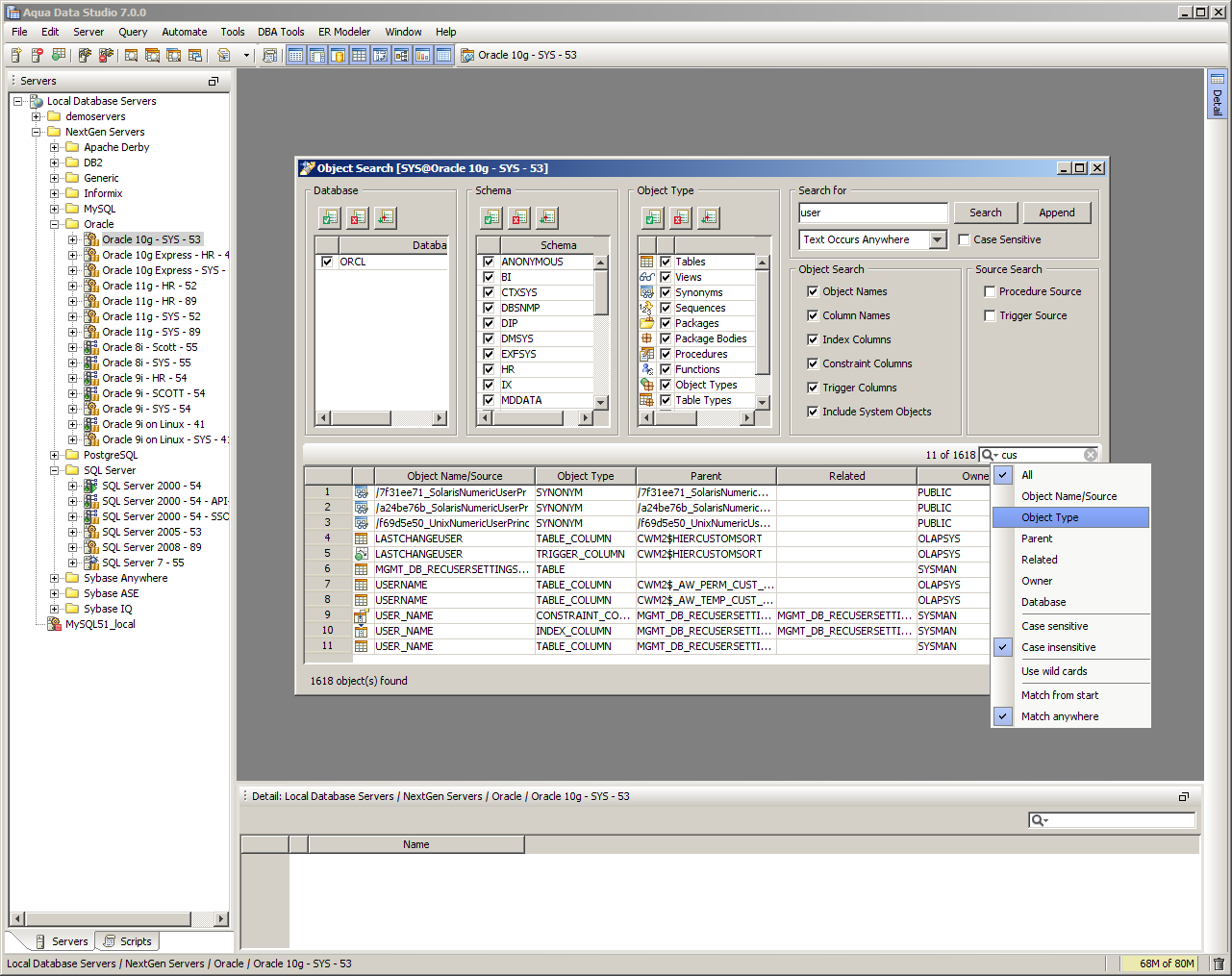Screen dimensions: 1232x976
Task: Collapse the SQL Server tree folder
Action: pos(55,470)
